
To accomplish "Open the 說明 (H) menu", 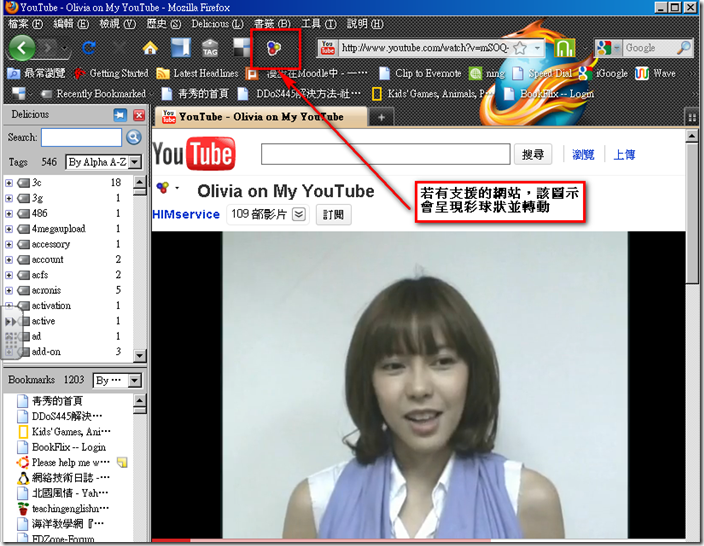I will pos(365,24).
